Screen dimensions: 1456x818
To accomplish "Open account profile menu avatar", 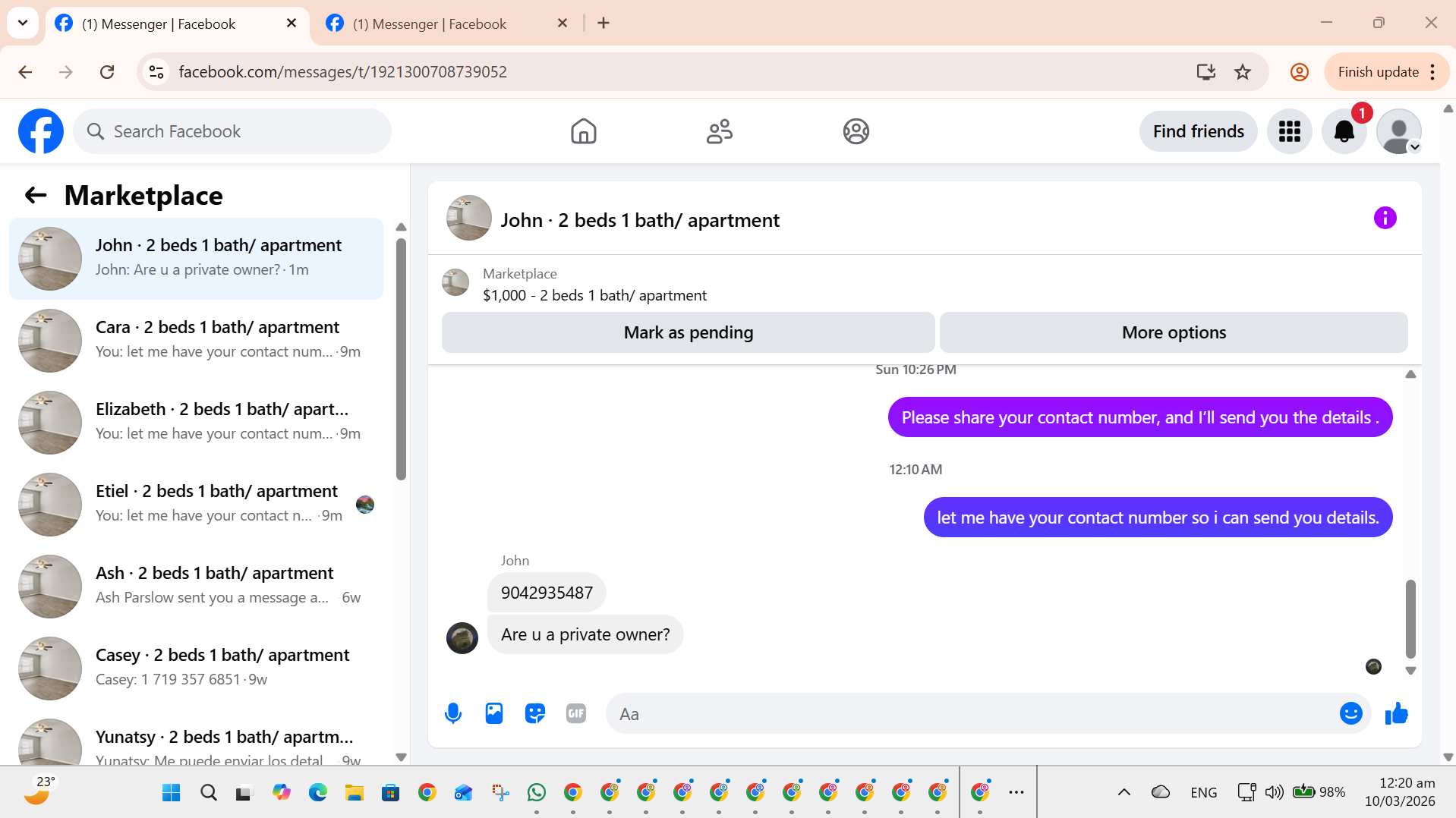I will [x=1398, y=131].
